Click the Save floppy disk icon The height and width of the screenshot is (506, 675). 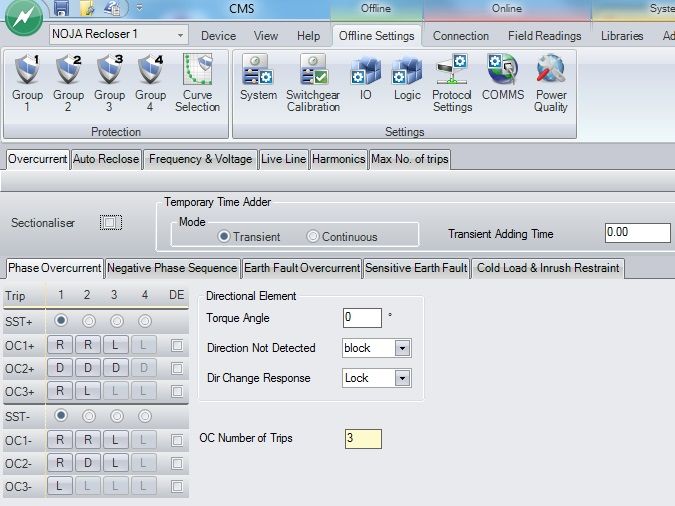pos(61,7)
